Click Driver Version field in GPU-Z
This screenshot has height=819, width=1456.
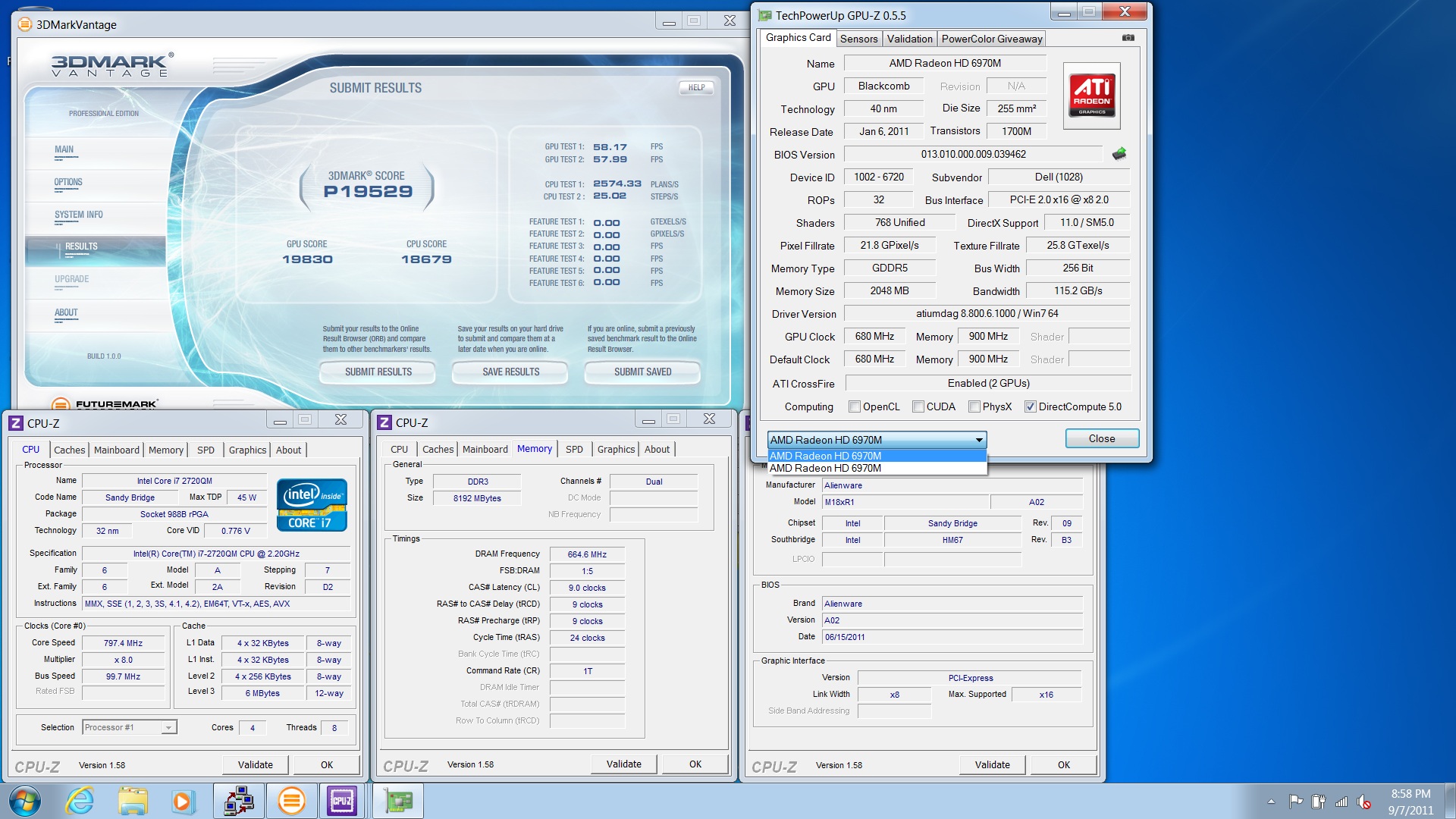click(x=987, y=313)
